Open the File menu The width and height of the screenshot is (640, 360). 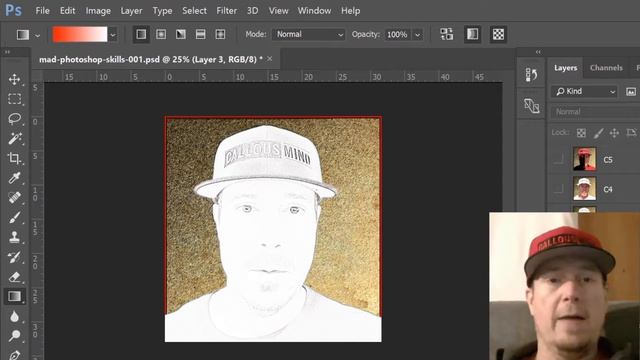coord(42,11)
